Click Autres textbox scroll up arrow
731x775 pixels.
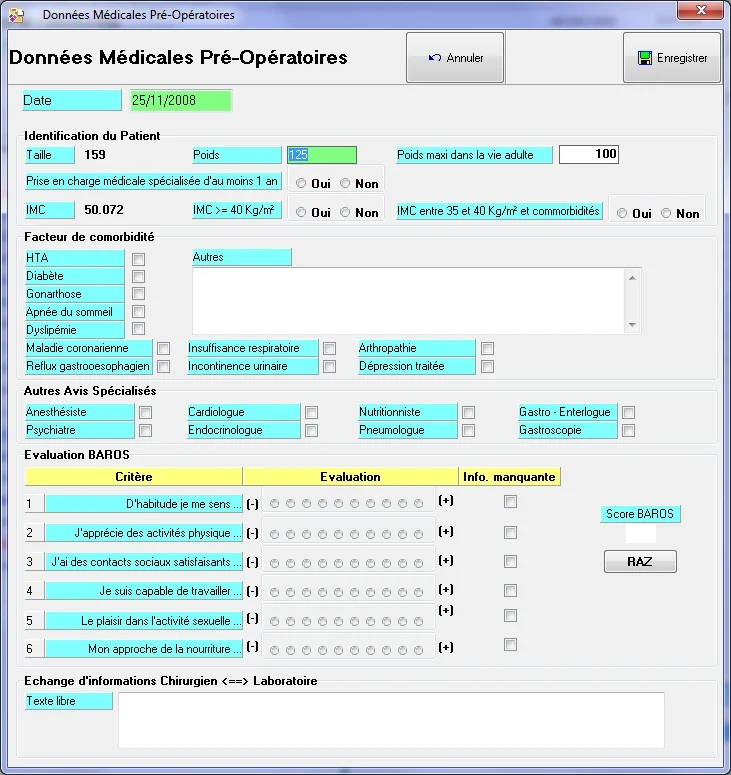pos(632,278)
